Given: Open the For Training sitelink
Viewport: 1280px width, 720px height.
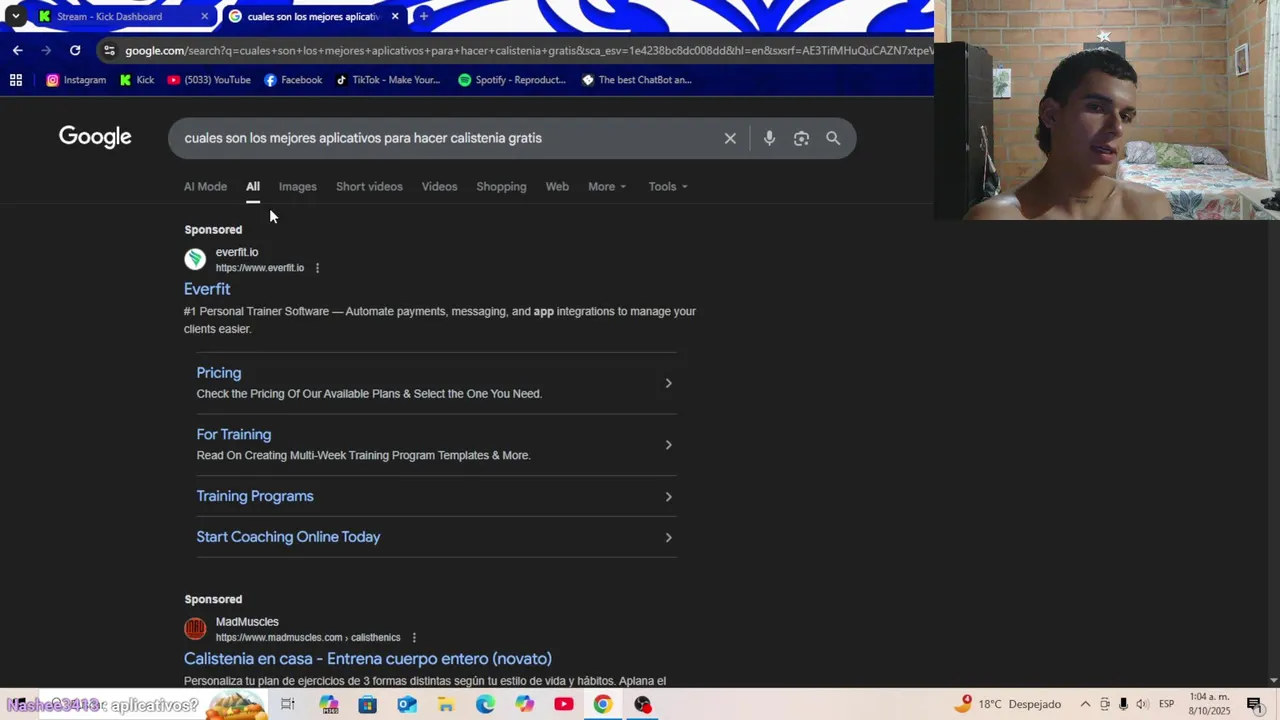Looking at the screenshot, I should (x=234, y=434).
